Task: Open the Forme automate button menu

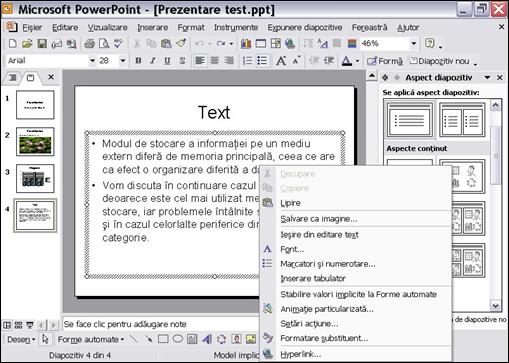Action: 91,339
